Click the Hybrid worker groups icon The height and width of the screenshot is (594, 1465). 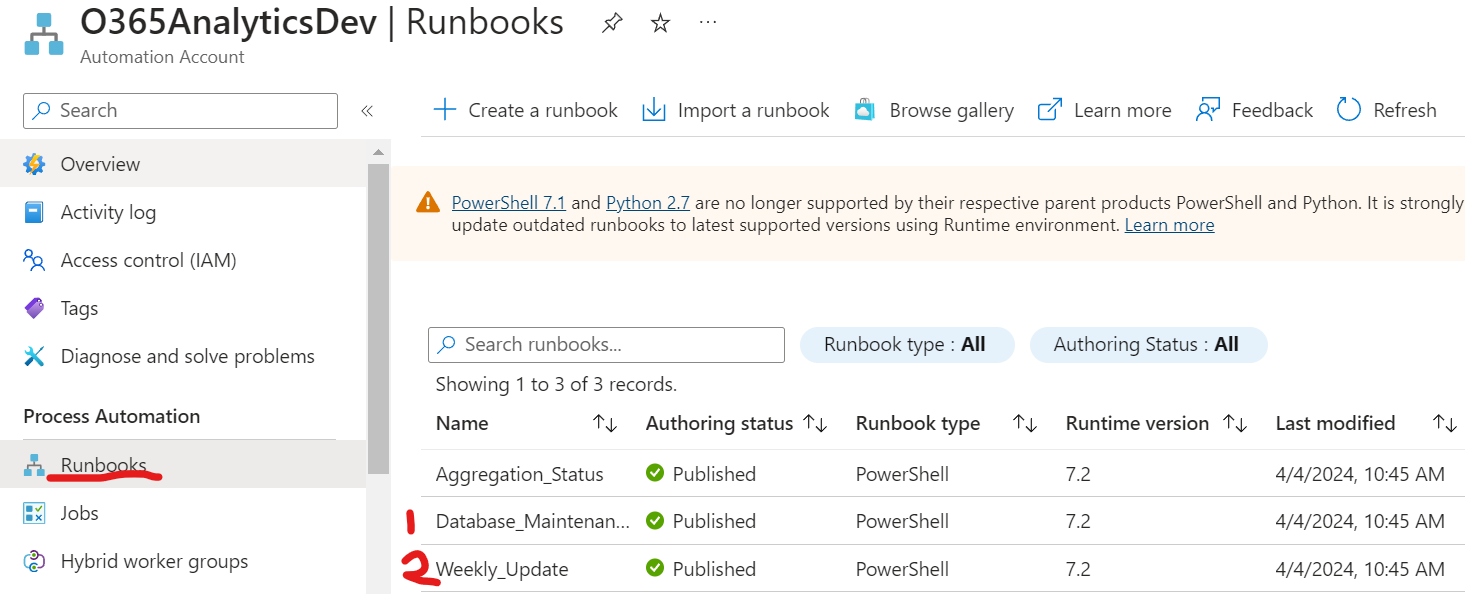point(34,561)
